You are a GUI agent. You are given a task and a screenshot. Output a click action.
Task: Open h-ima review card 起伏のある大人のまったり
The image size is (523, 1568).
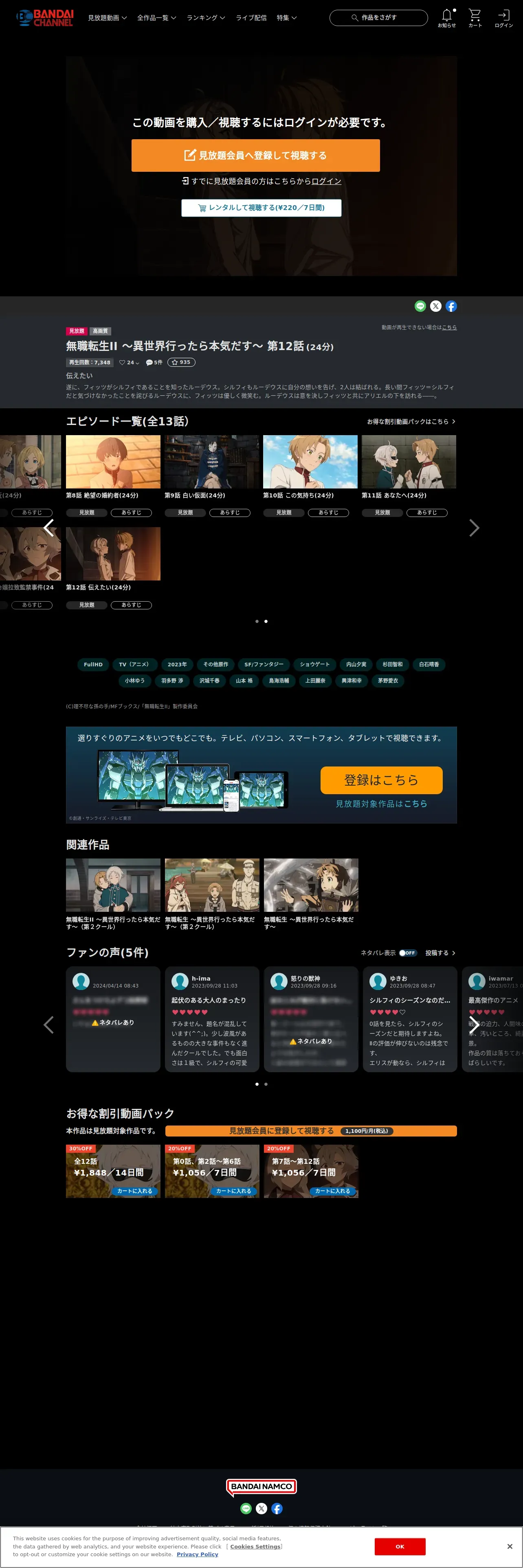[212, 1019]
